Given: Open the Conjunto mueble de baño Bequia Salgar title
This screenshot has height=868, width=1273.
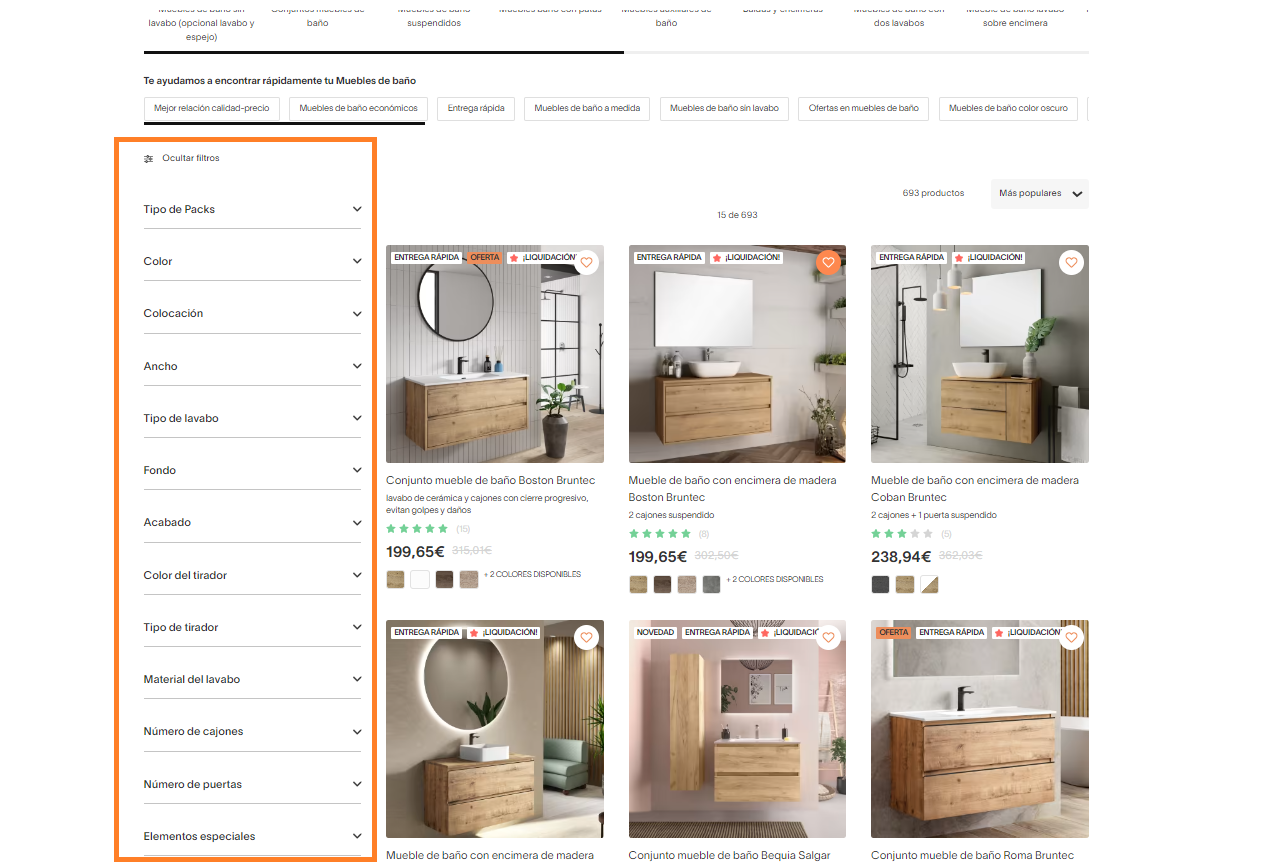Looking at the screenshot, I should tap(729, 855).
